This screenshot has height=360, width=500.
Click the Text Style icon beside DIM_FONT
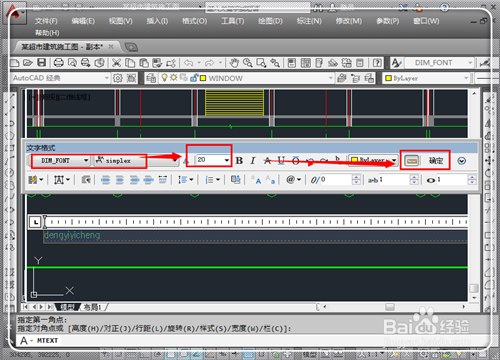click(396, 63)
